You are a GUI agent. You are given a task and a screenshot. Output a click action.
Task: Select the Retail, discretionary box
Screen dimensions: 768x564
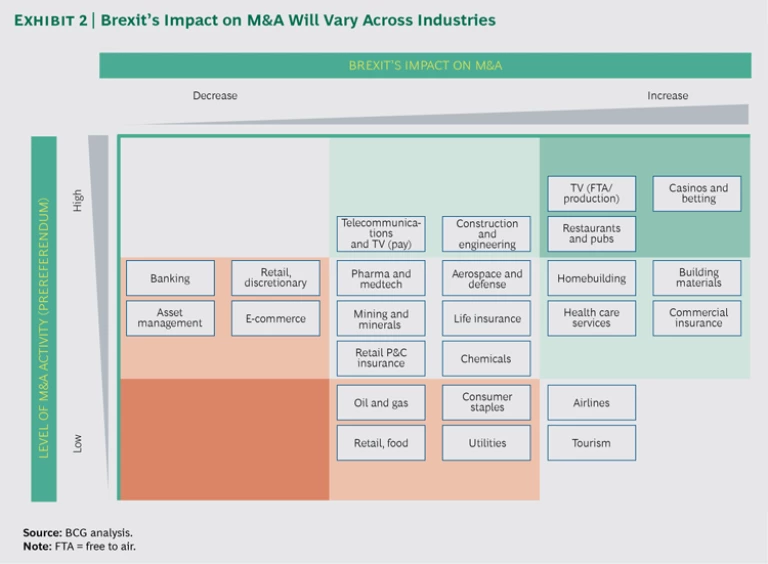point(276,278)
